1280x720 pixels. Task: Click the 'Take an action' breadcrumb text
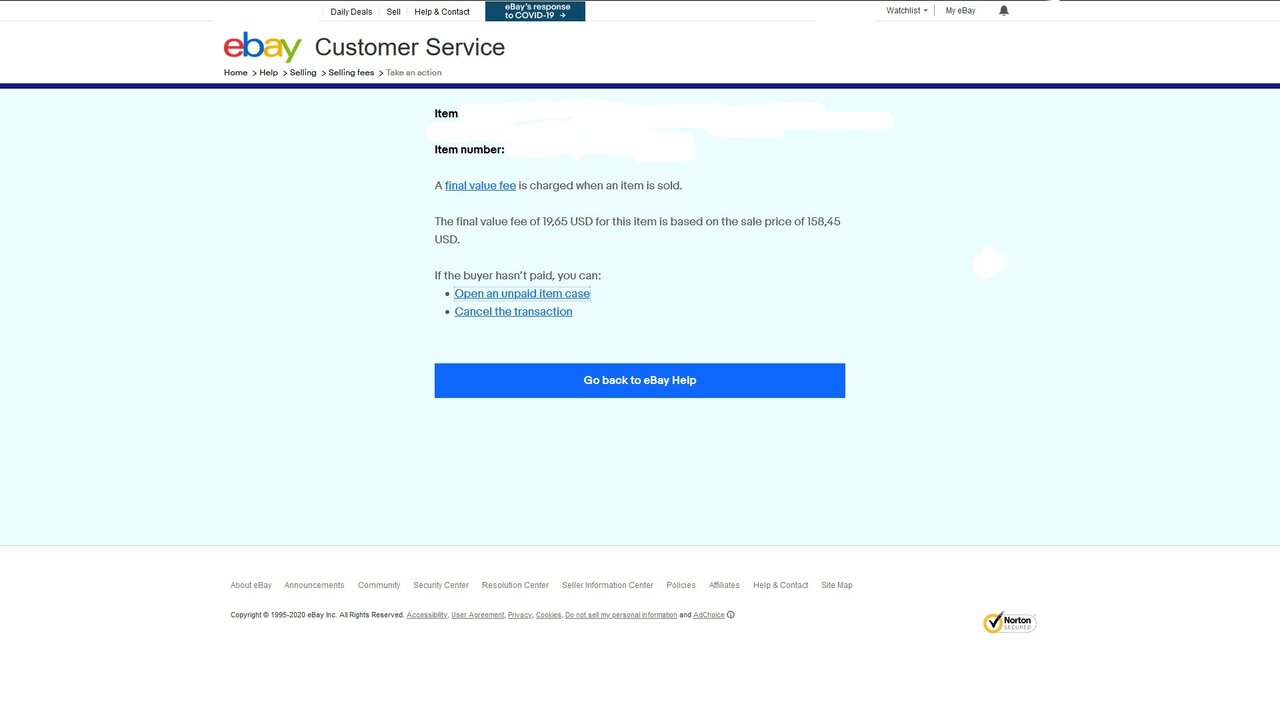[414, 73]
